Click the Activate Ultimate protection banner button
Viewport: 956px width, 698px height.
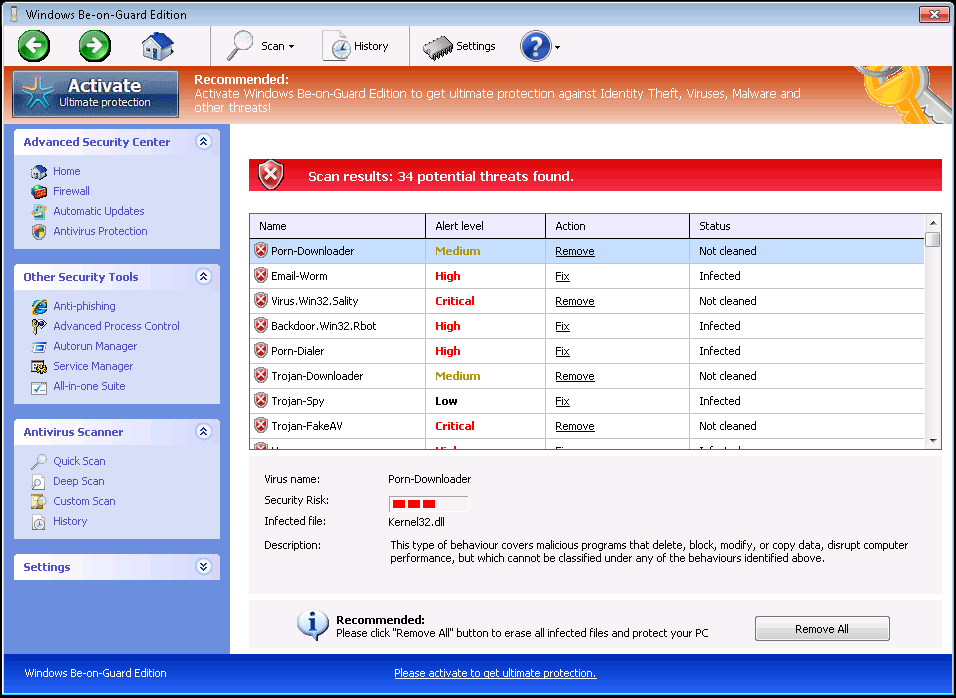tap(96, 93)
